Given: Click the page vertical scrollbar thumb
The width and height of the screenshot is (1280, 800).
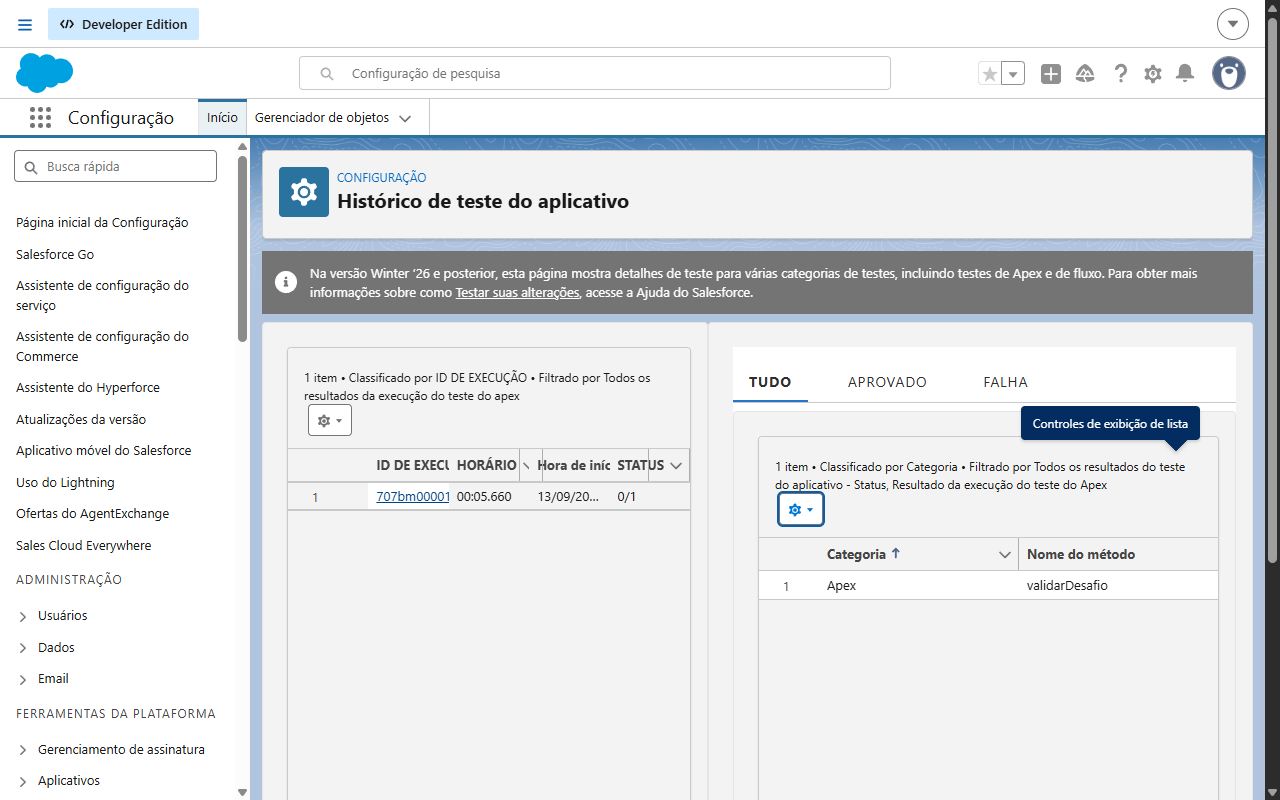Looking at the screenshot, I should point(1272,290).
